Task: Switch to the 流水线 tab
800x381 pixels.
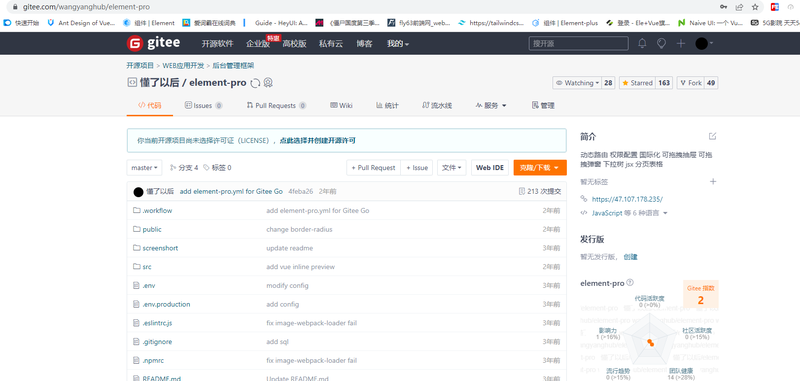Action: click(x=437, y=106)
